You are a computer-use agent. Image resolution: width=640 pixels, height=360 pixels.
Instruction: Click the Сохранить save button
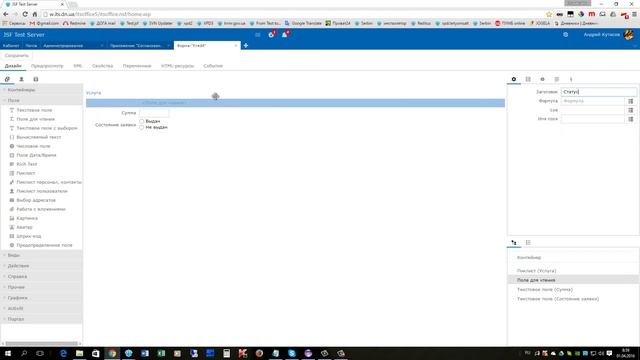[x=17, y=56]
